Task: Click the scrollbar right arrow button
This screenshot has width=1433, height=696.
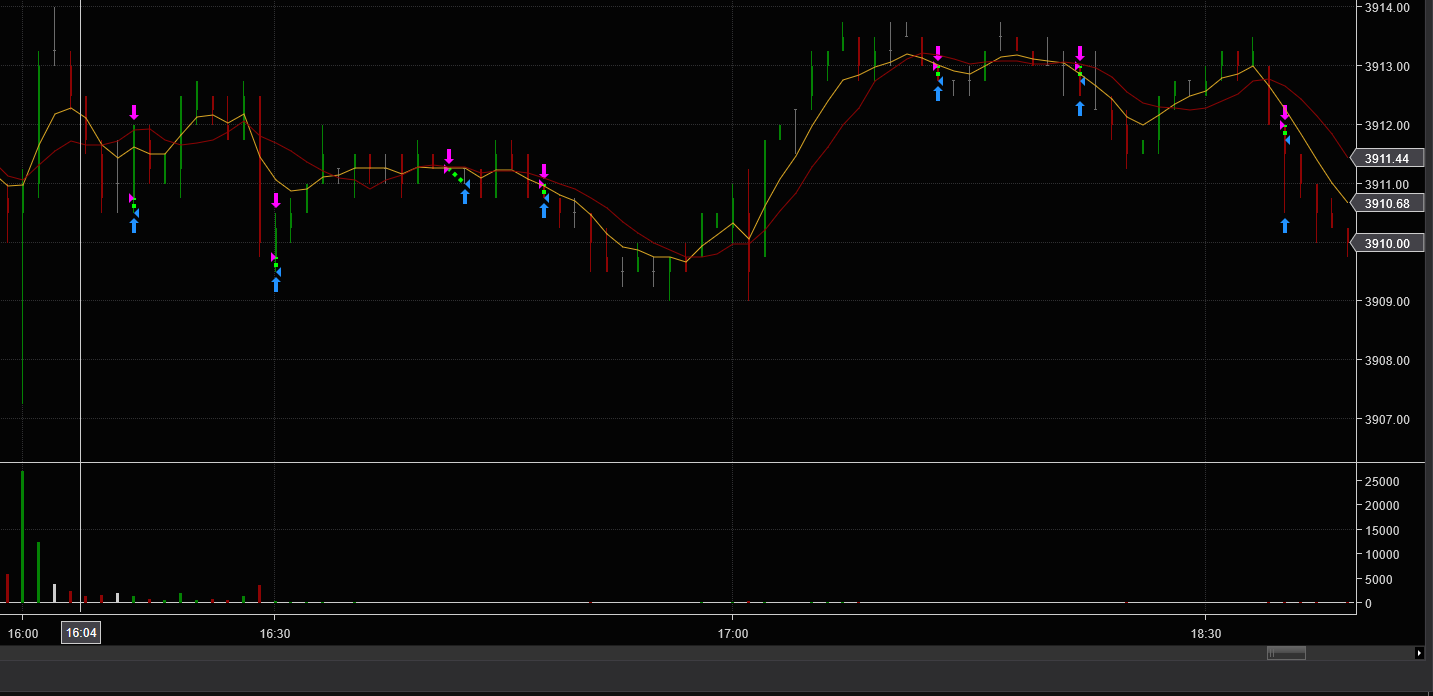Action: pyautogui.click(x=1419, y=653)
